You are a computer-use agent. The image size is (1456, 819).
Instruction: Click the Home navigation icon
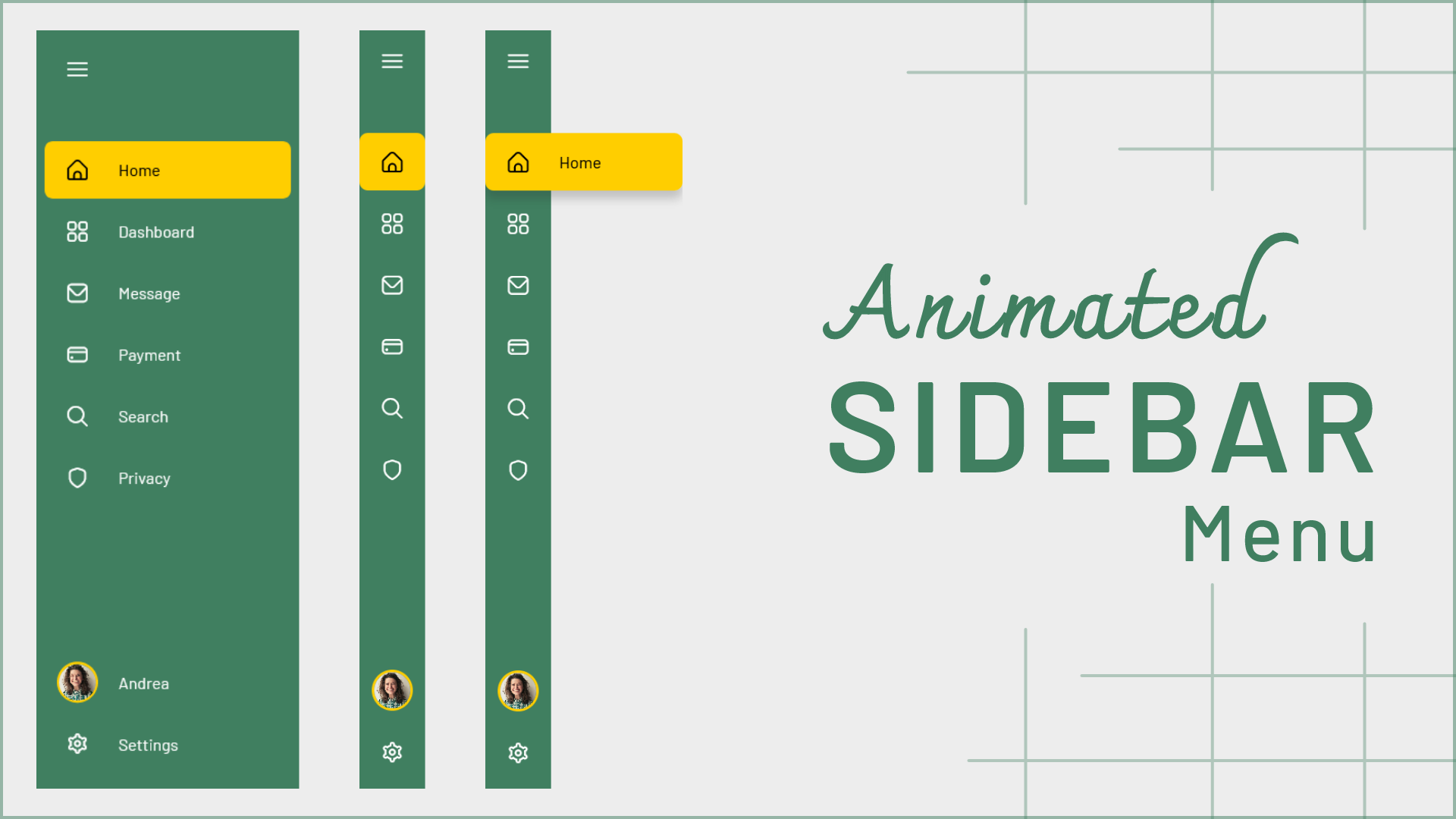click(77, 169)
